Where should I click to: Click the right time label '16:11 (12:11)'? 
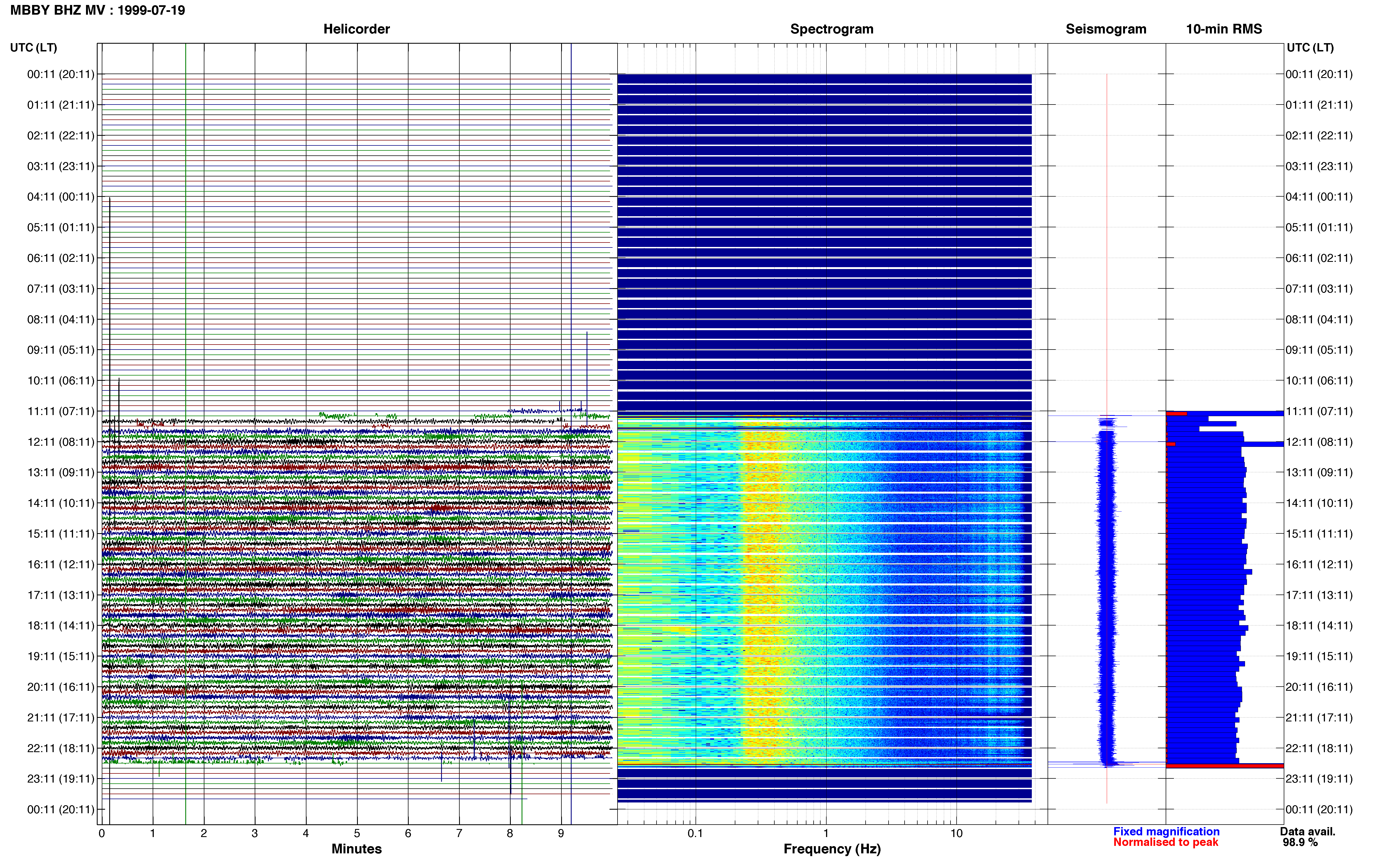[x=1319, y=564]
